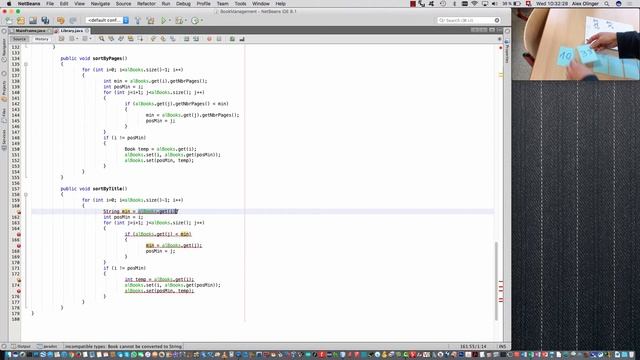Open the default config combo box

[x=107, y=20]
